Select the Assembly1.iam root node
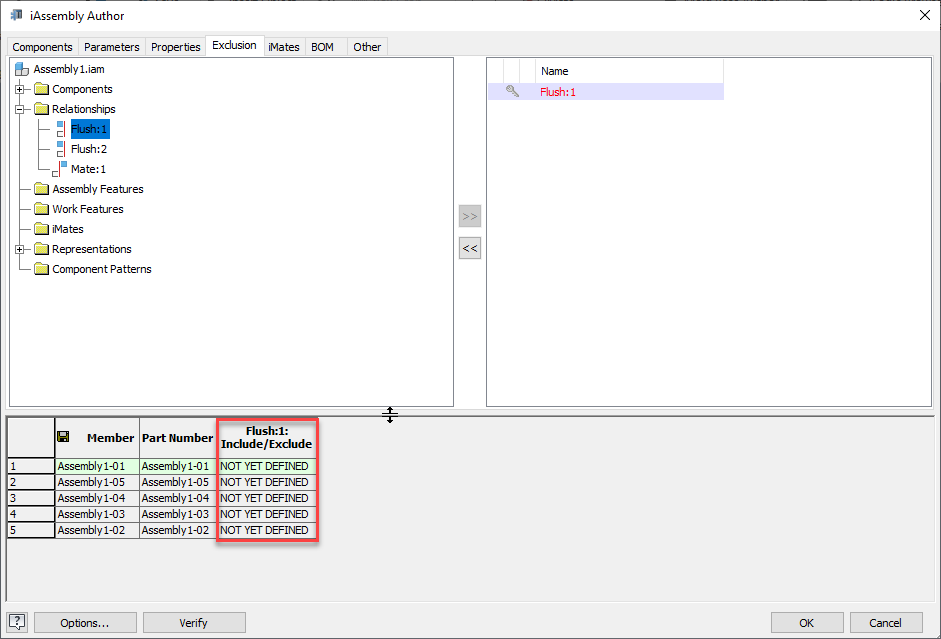Image resolution: width=941 pixels, height=639 pixels. click(69, 69)
